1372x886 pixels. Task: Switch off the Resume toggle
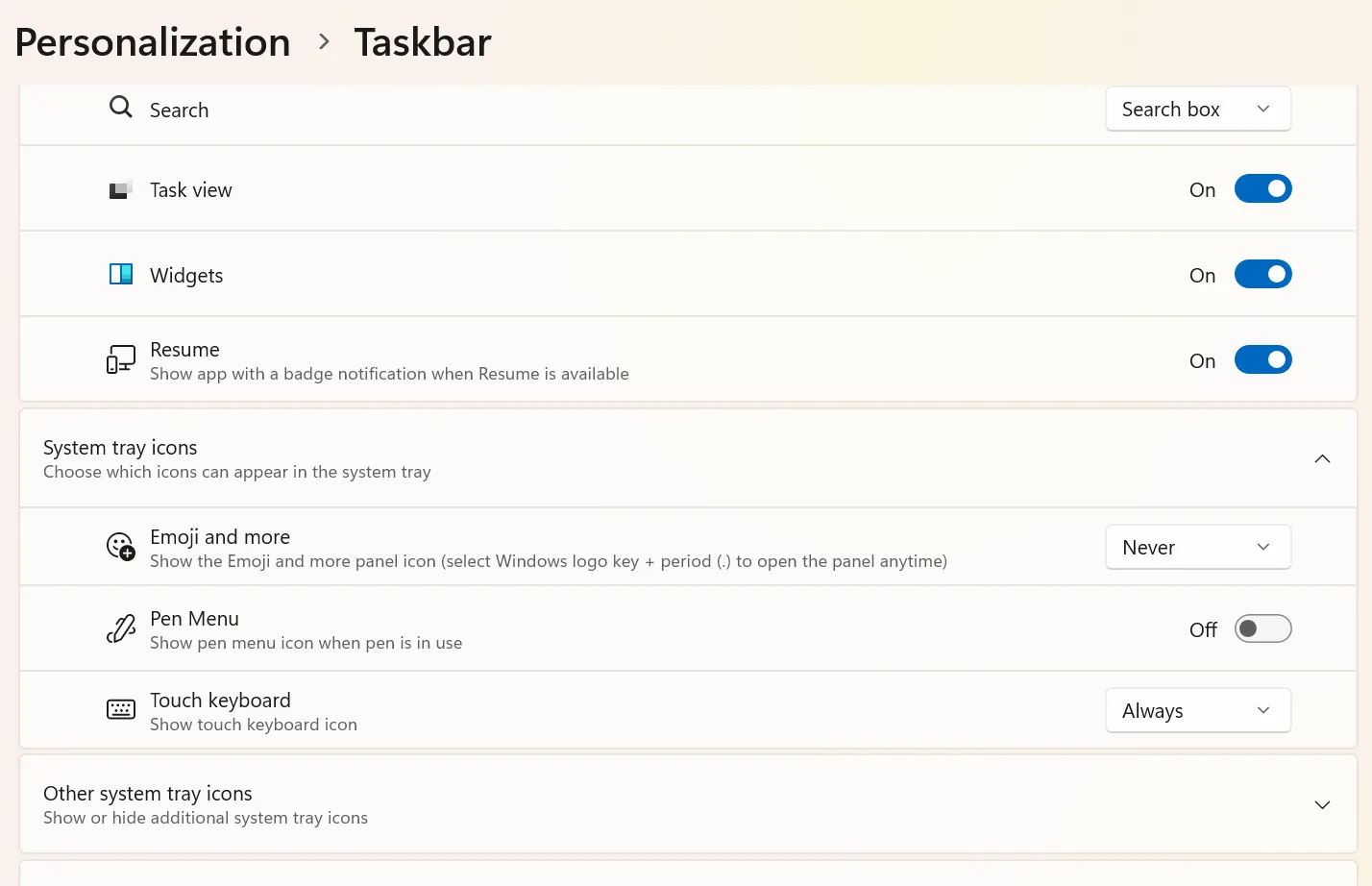tap(1262, 360)
